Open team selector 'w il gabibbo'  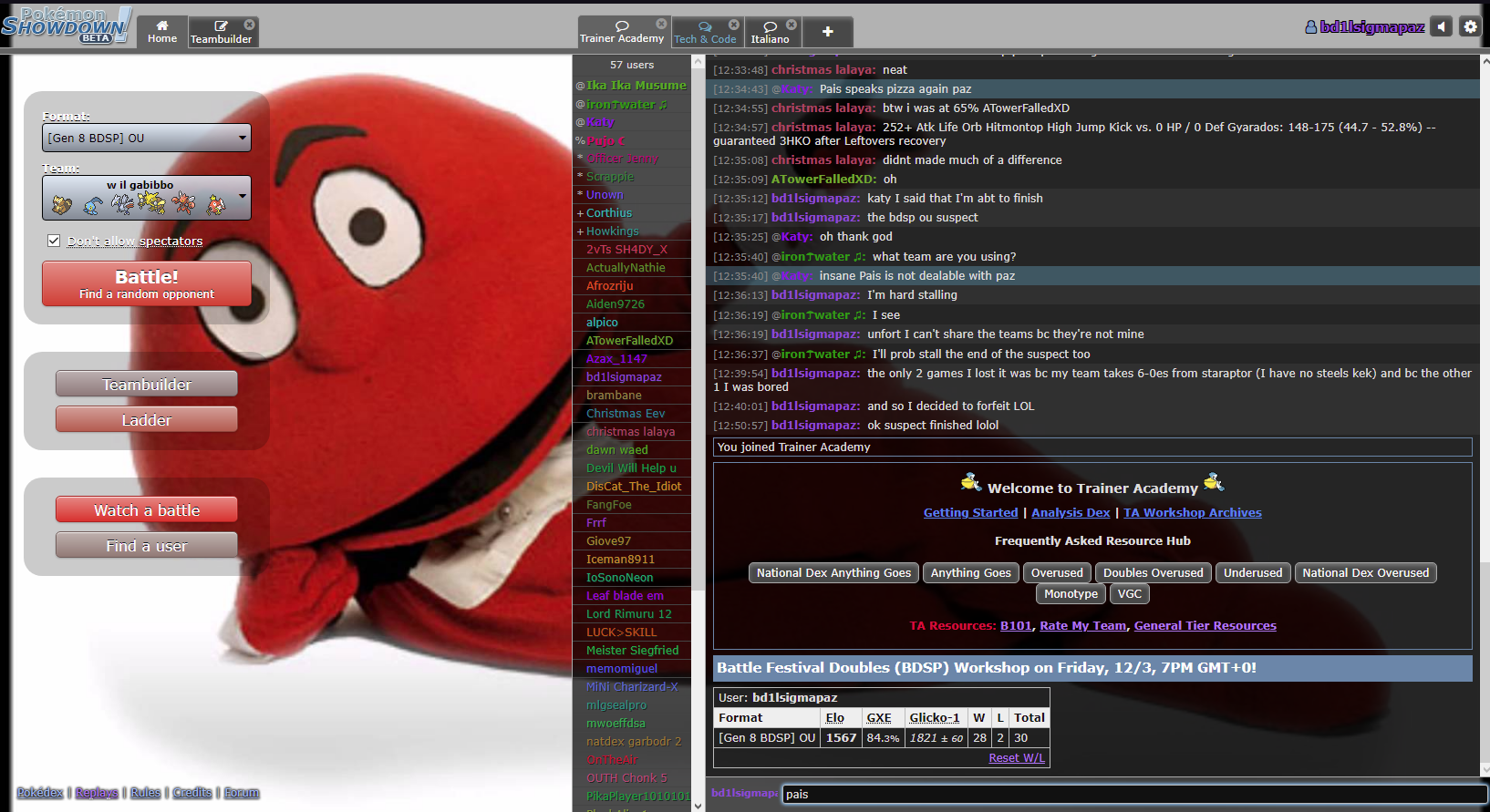(146, 198)
